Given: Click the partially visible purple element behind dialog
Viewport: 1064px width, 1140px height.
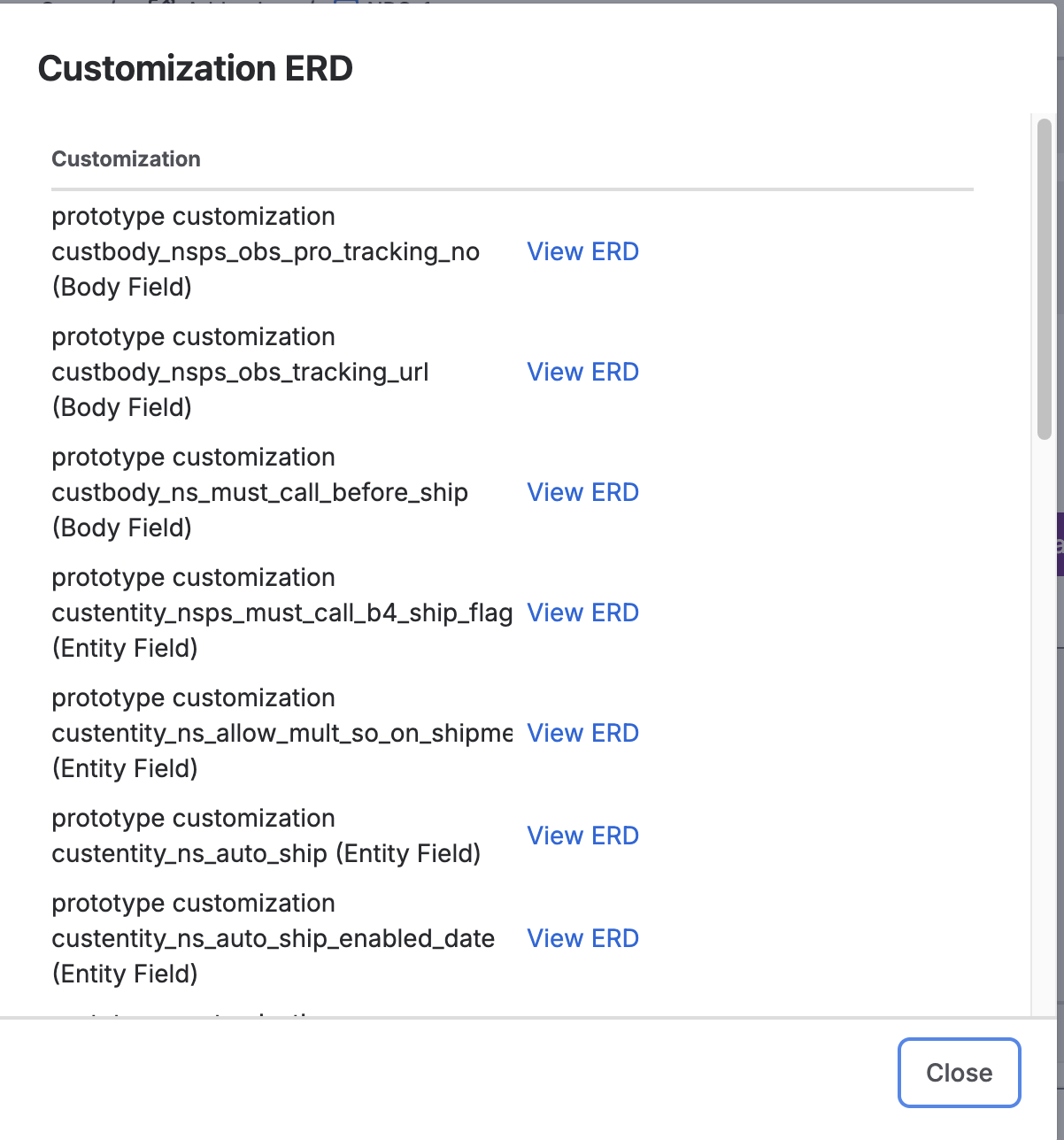Looking at the screenshot, I should click(1060, 546).
